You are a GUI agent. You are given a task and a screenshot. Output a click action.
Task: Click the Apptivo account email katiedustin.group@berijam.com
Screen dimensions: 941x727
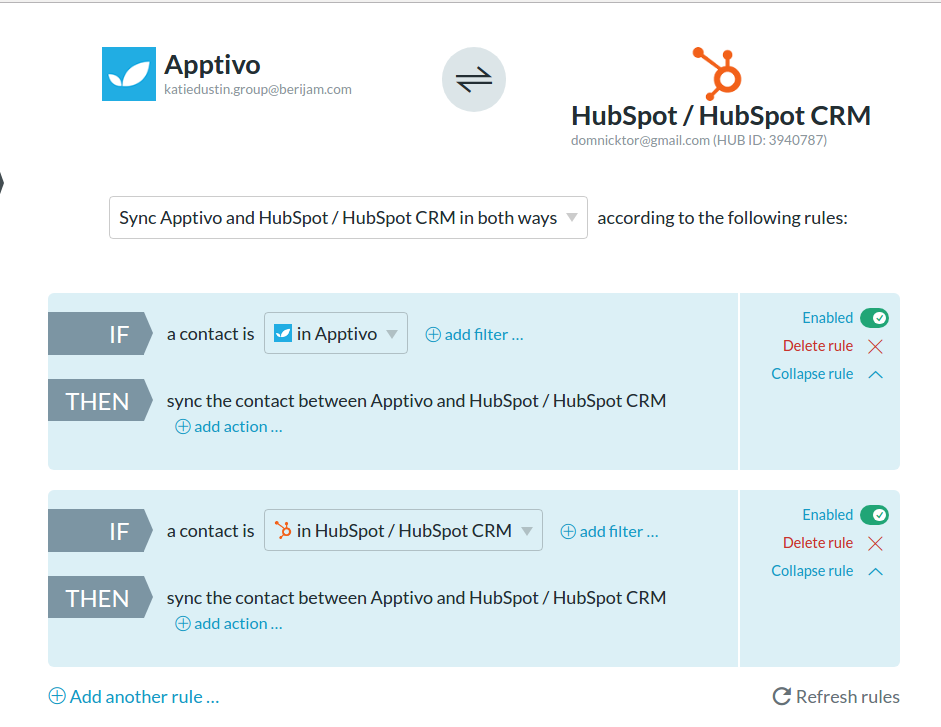pyautogui.click(x=258, y=89)
